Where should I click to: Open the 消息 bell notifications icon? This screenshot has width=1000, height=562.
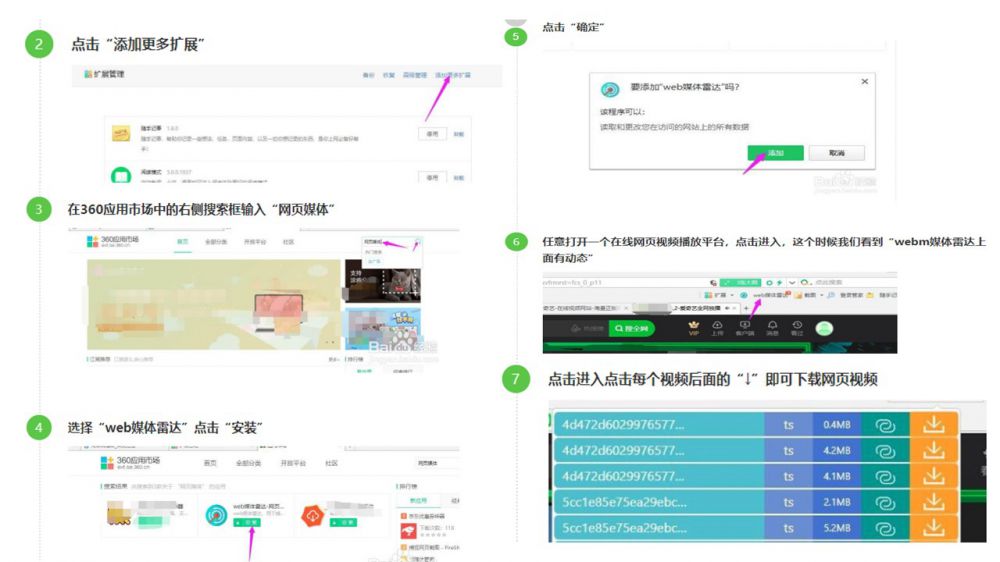(772, 328)
